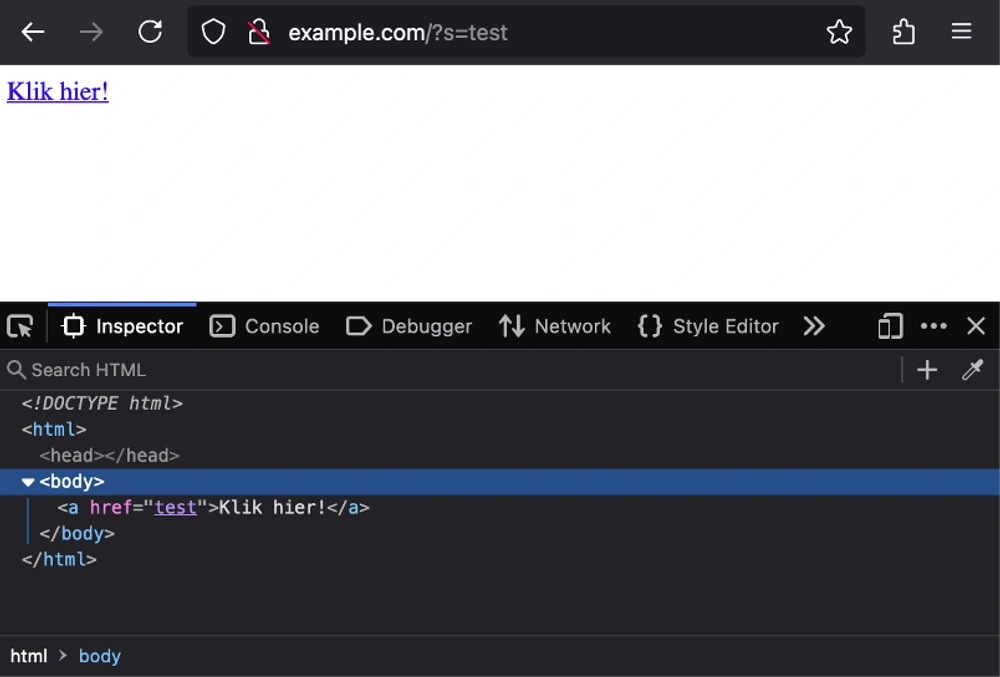Open the tracking protection shield icon
Screen dimensions: 1000x677
click(x=213, y=32)
